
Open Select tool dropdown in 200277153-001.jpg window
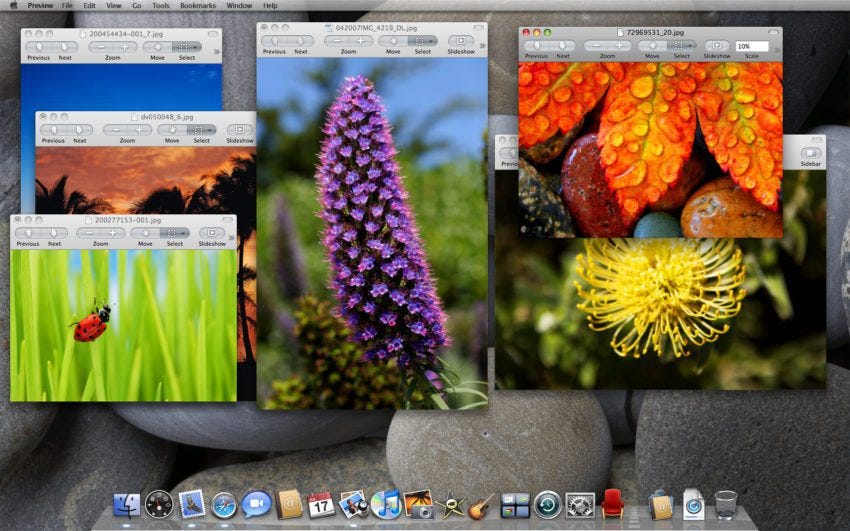[185, 233]
